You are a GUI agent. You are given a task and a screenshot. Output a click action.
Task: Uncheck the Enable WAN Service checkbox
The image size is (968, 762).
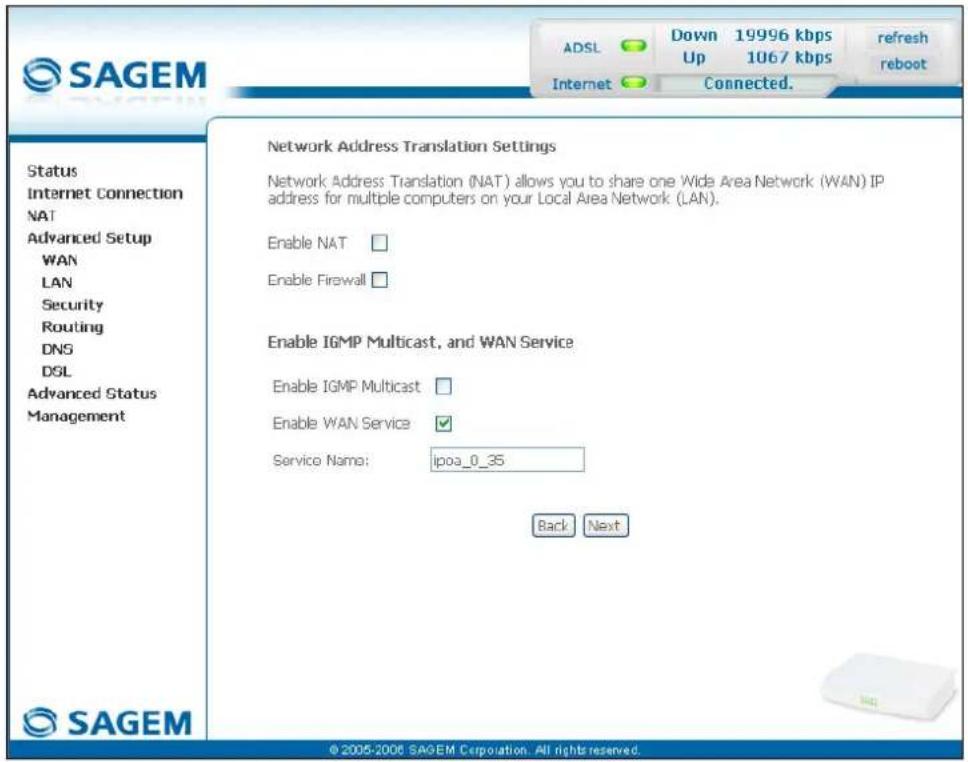[x=443, y=424]
